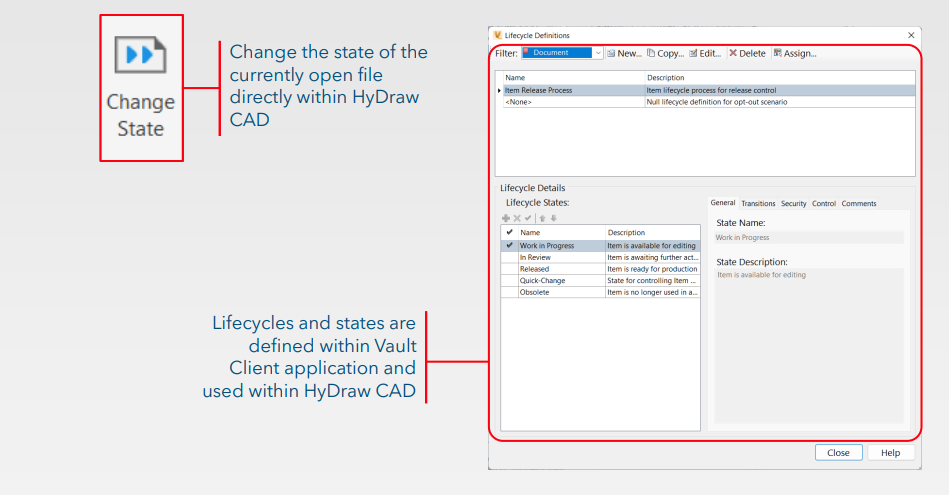Close the Lifecycle Definitions dialog with X

[x=911, y=35]
